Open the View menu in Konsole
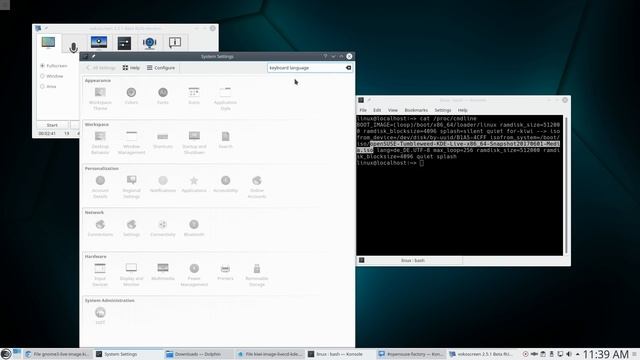This screenshot has height=360, width=640. pyautogui.click(x=393, y=110)
